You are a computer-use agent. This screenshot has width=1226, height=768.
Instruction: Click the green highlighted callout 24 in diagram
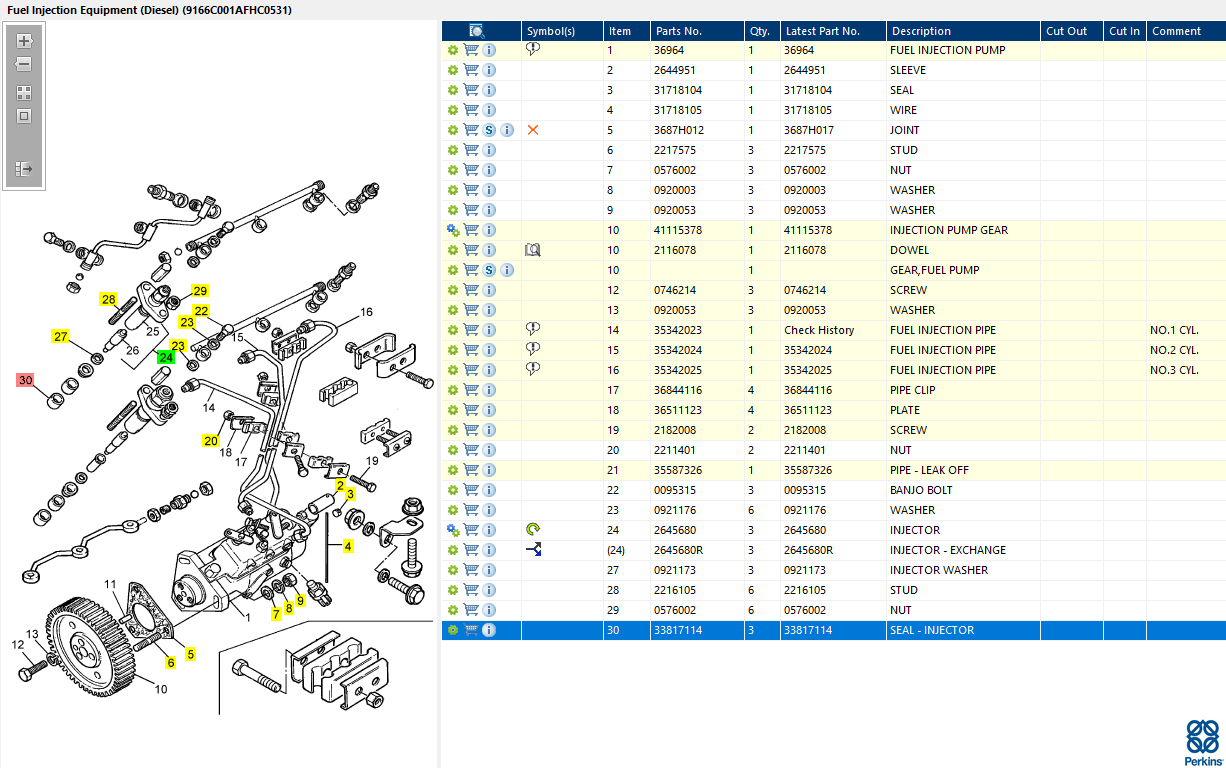(166, 357)
